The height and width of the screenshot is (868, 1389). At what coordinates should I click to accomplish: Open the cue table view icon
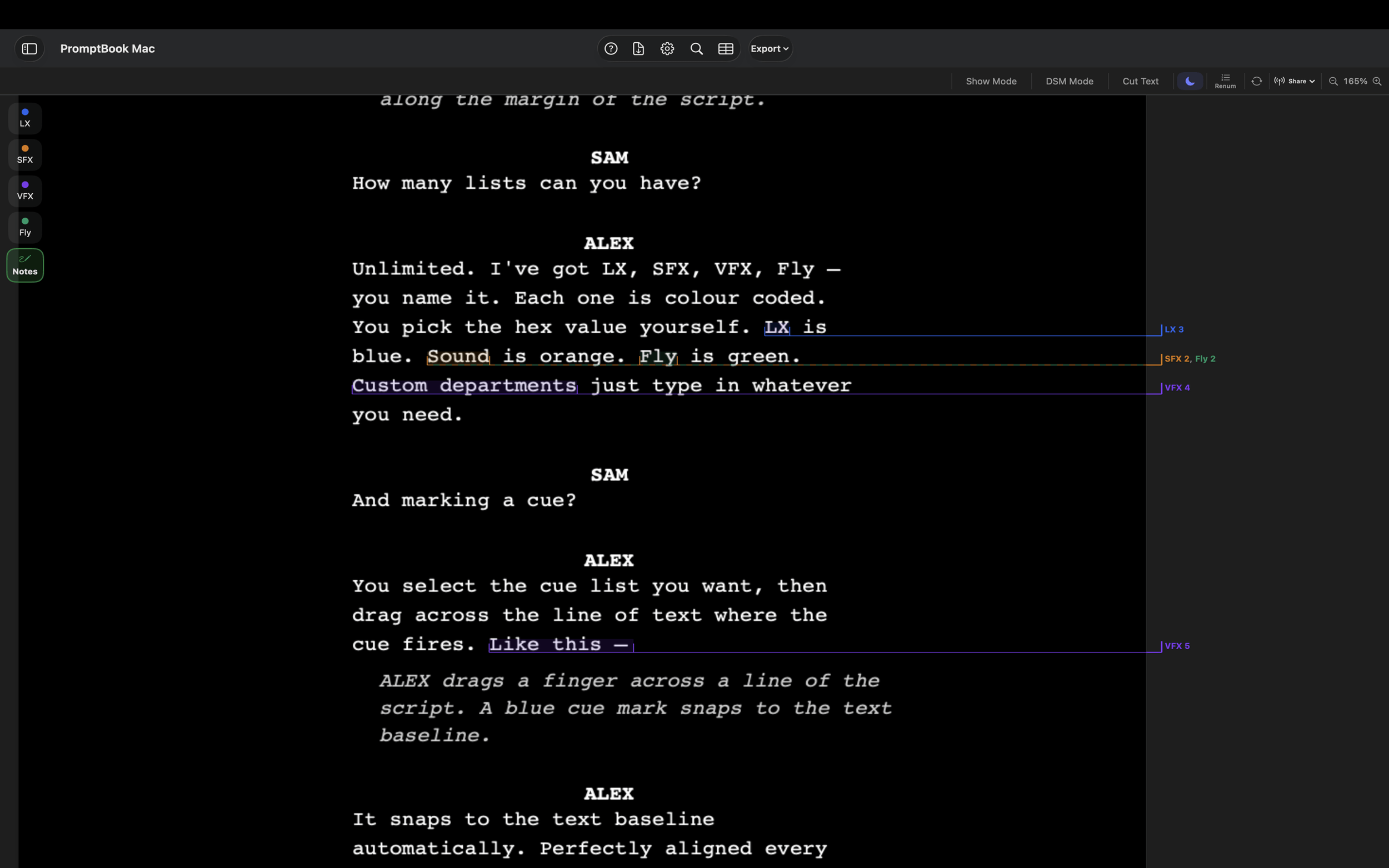tap(726, 49)
